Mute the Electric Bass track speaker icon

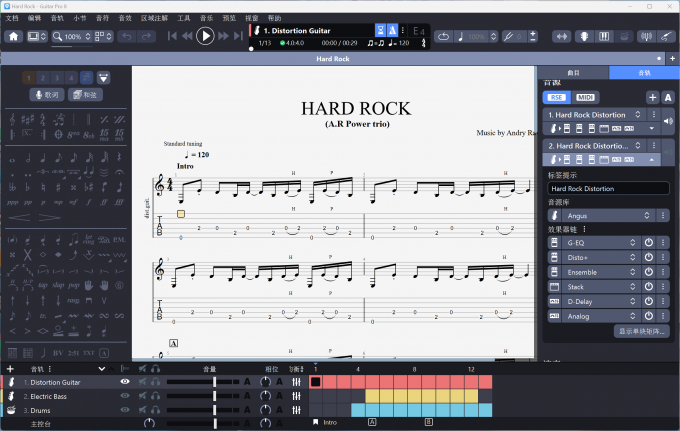click(142, 396)
